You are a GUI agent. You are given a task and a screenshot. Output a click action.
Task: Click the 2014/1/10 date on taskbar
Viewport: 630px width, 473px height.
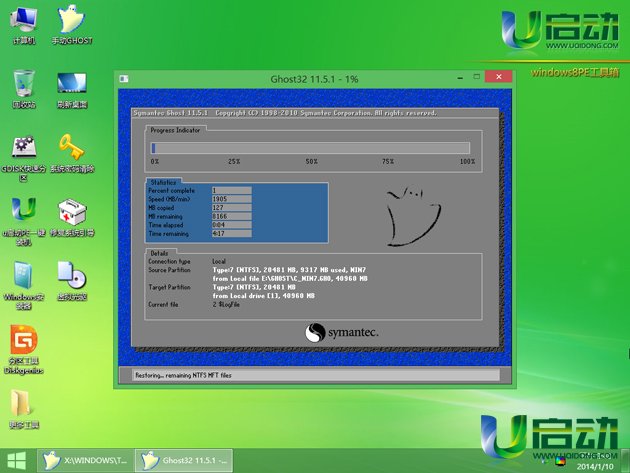pyautogui.click(x=595, y=467)
